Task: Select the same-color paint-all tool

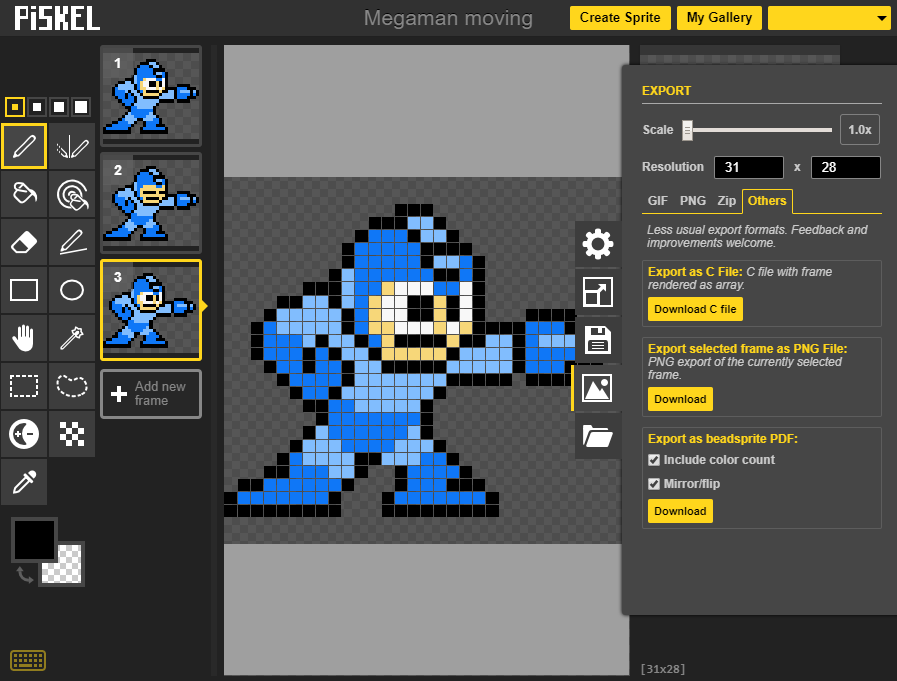Action: coord(72,194)
